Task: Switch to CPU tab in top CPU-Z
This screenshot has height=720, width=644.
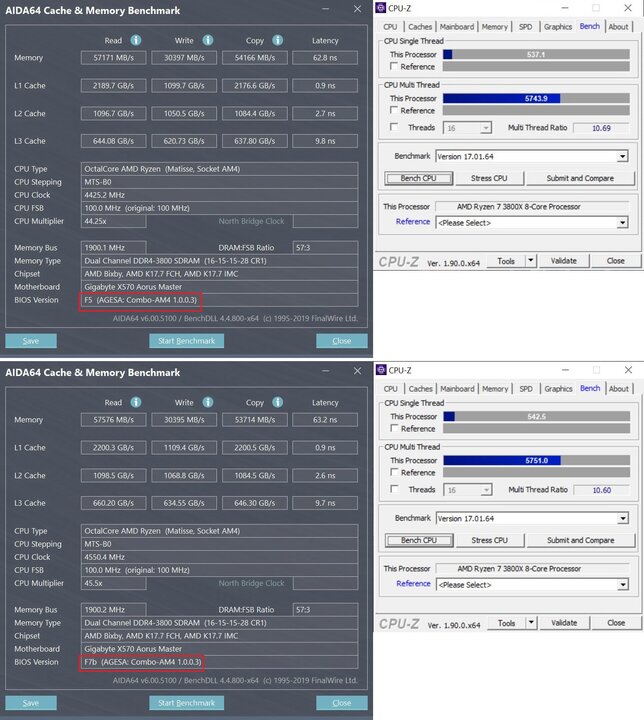Action: (x=390, y=27)
